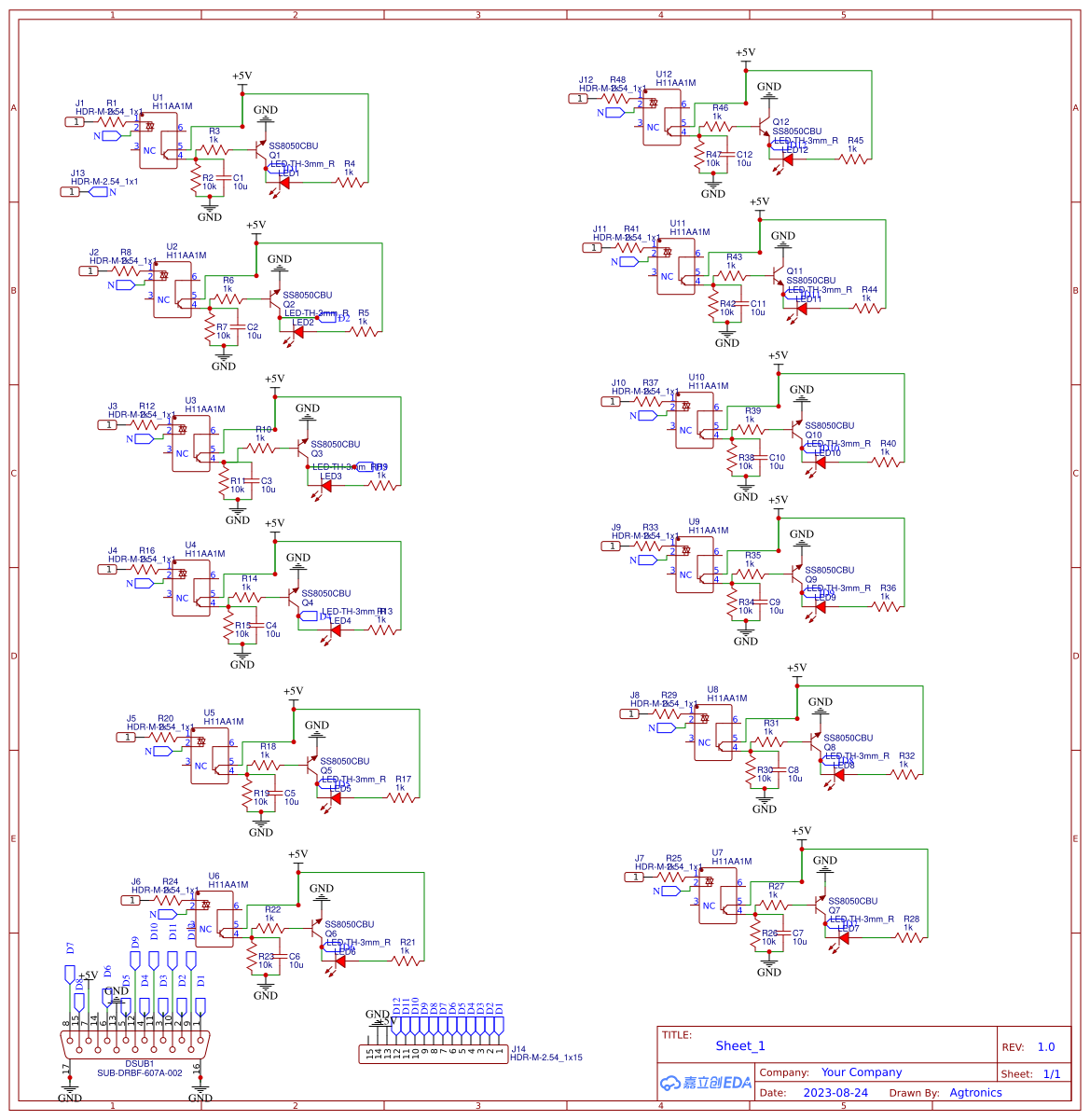Screen dimensions: 1090x1120
Task: Click diode D7 symbol above DSUB1
Action: pyautogui.click(x=70, y=975)
